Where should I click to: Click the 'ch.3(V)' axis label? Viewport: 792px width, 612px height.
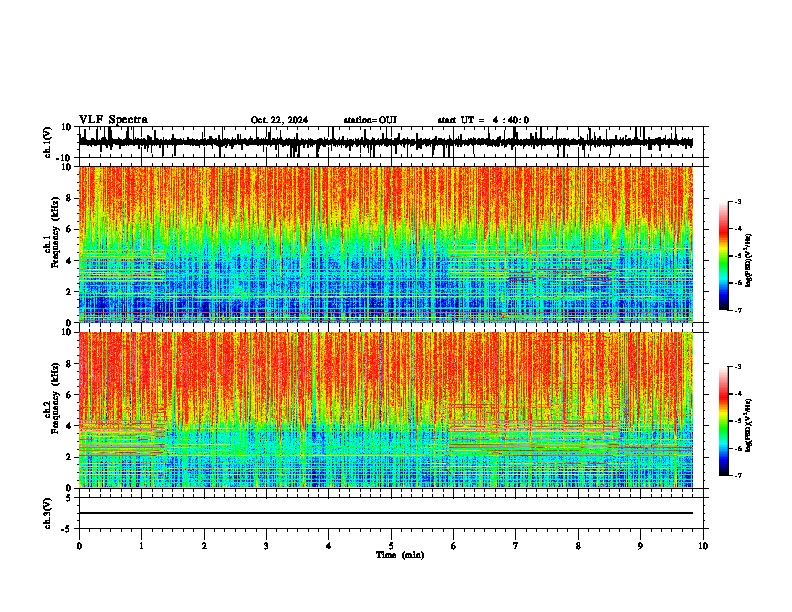click(x=49, y=513)
